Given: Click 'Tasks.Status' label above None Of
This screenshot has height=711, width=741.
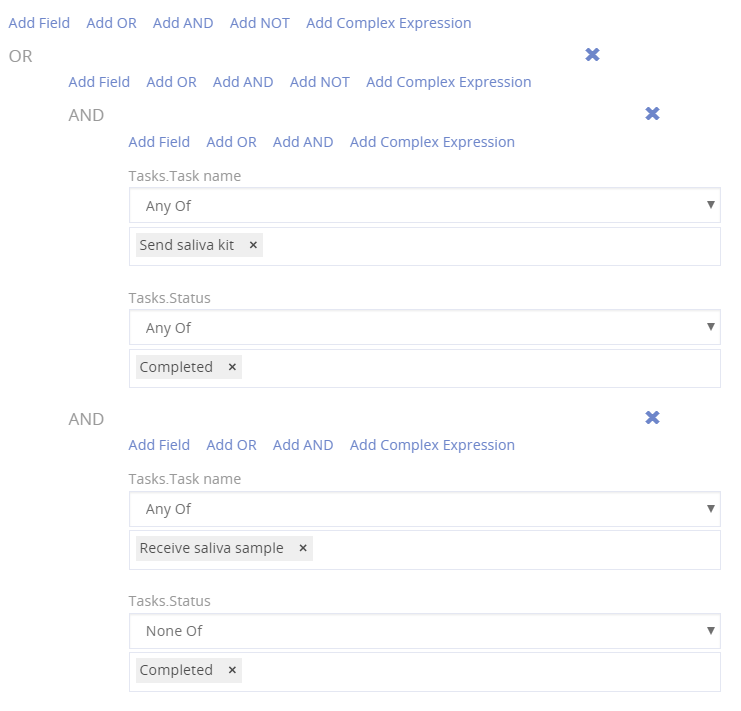Looking at the screenshot, I should click(x=170, y=601).
